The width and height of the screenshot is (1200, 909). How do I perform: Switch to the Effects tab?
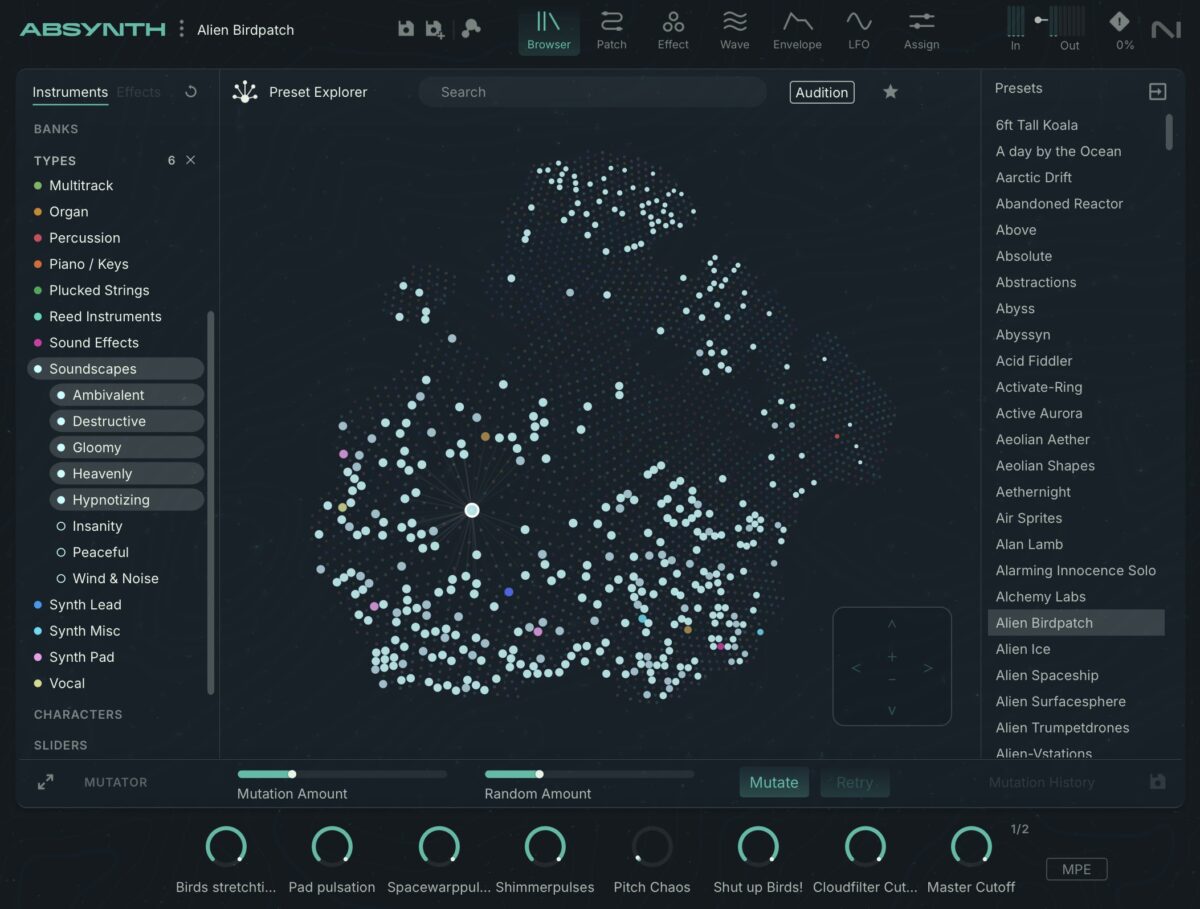point(138,92)
